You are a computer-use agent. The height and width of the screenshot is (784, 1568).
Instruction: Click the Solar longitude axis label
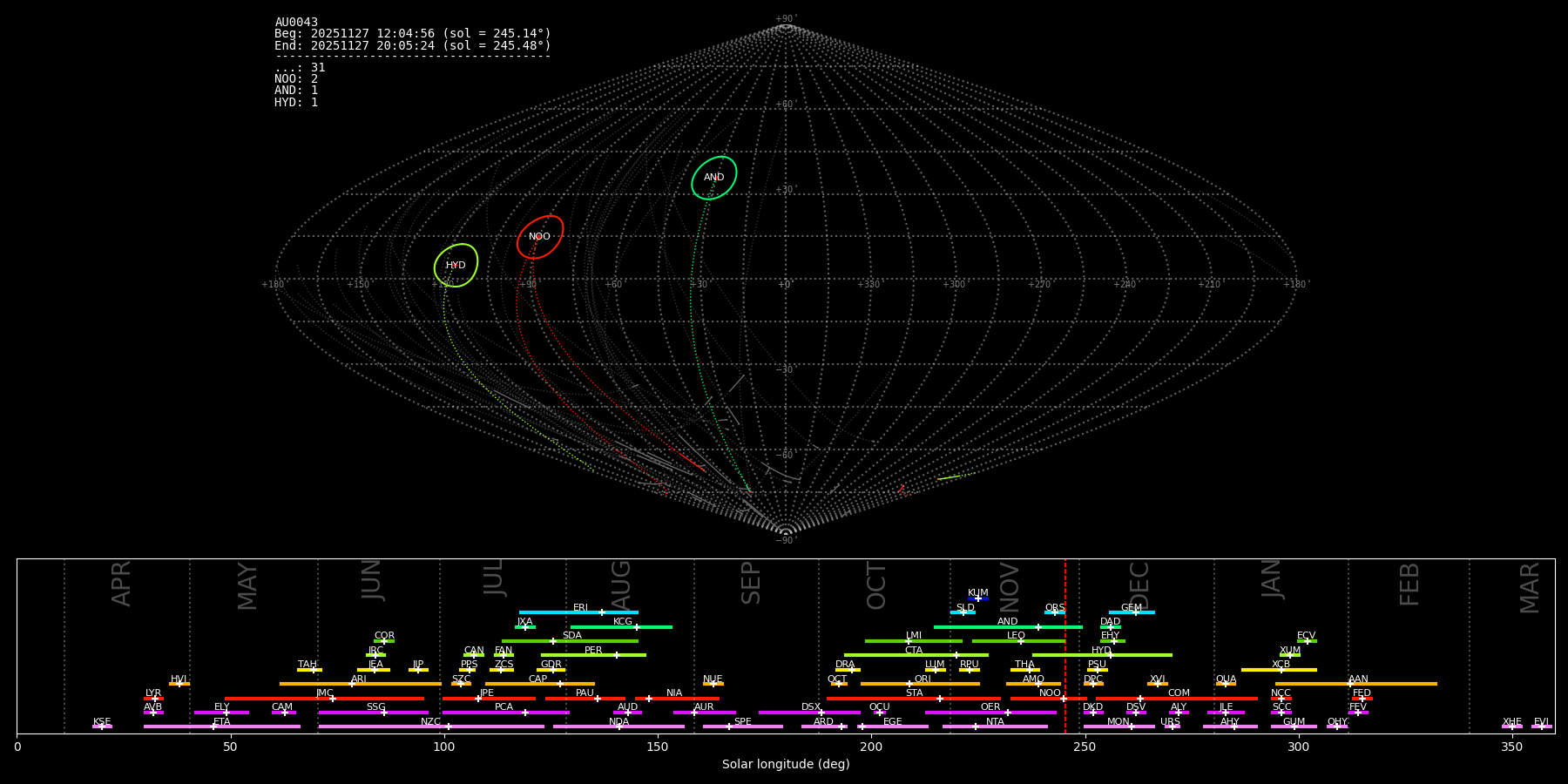click(x=786, y=764)
